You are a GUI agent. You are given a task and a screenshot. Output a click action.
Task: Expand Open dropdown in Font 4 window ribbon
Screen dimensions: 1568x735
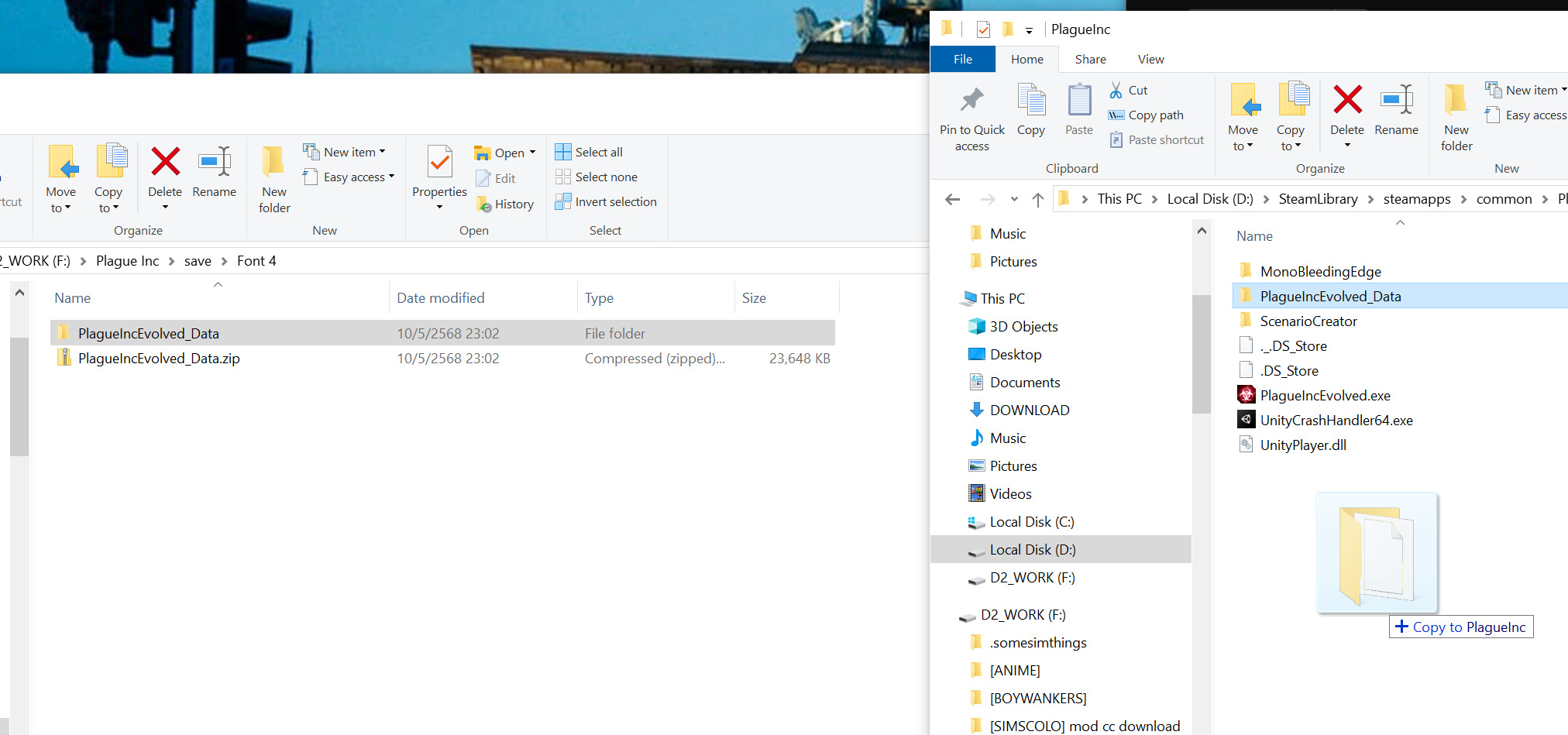coord(532,153)
